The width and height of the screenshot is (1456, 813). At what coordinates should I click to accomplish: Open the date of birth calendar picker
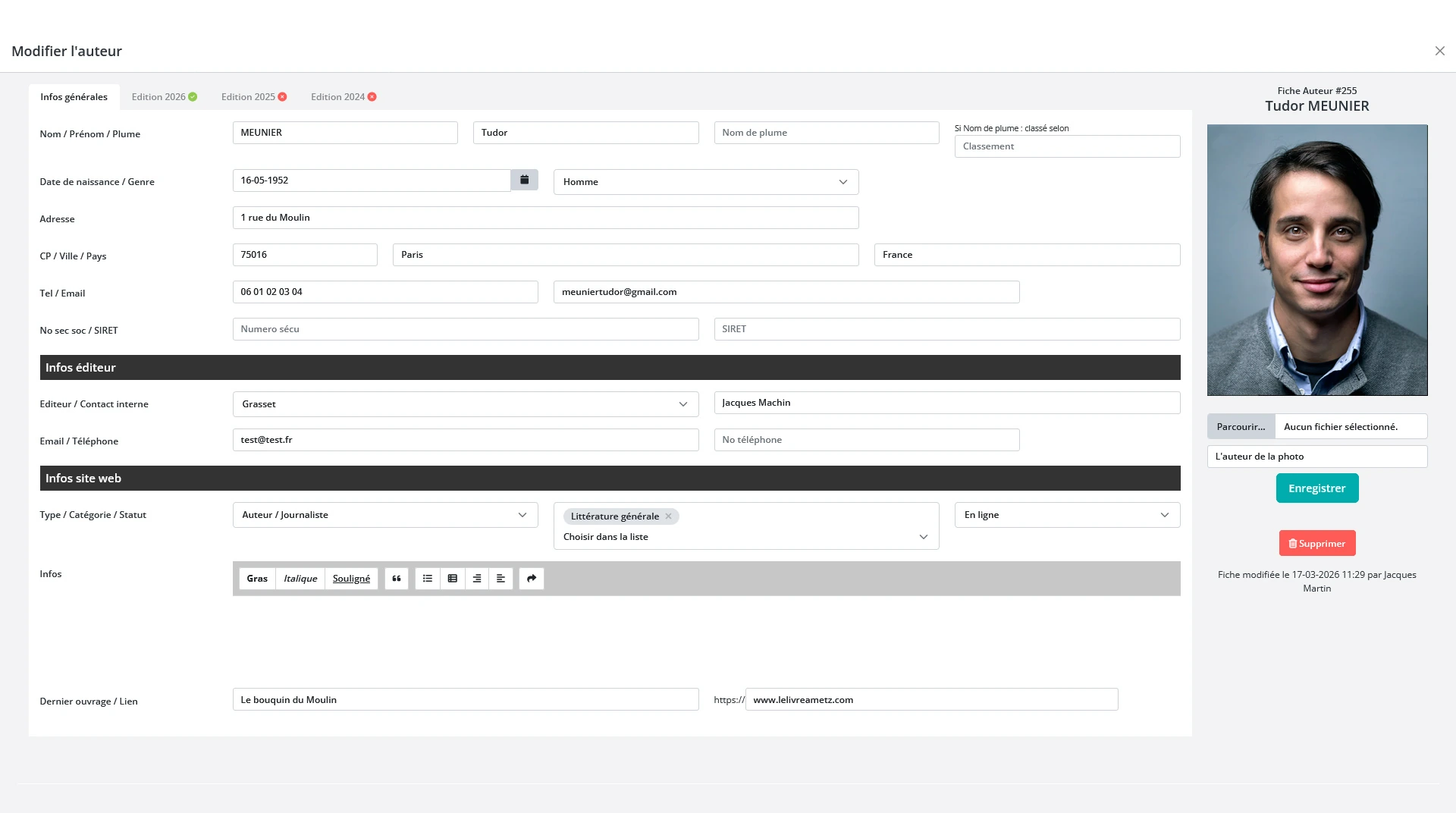(524, 180)
